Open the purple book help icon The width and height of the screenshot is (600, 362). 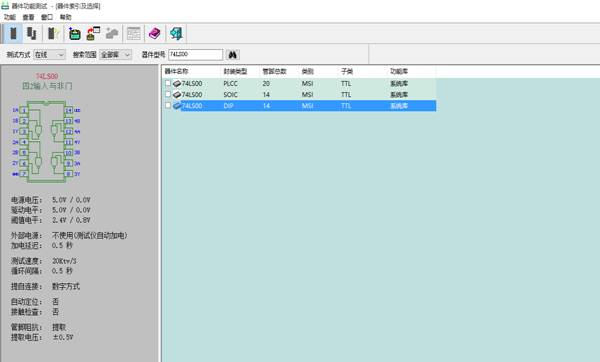pyautogui.click(x=155, y=34)
